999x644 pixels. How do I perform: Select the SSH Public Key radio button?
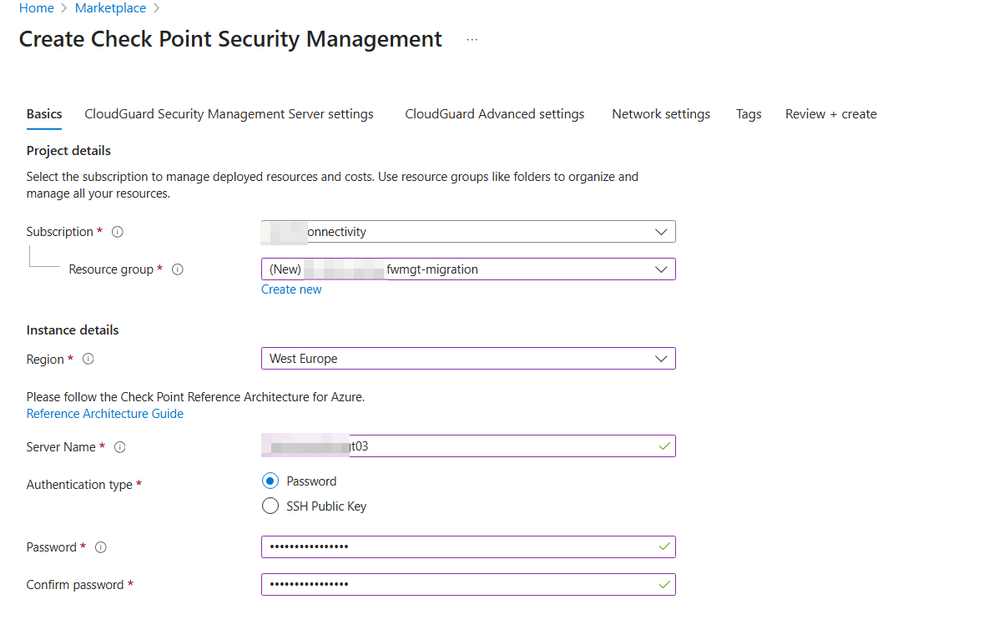point(270,506)
